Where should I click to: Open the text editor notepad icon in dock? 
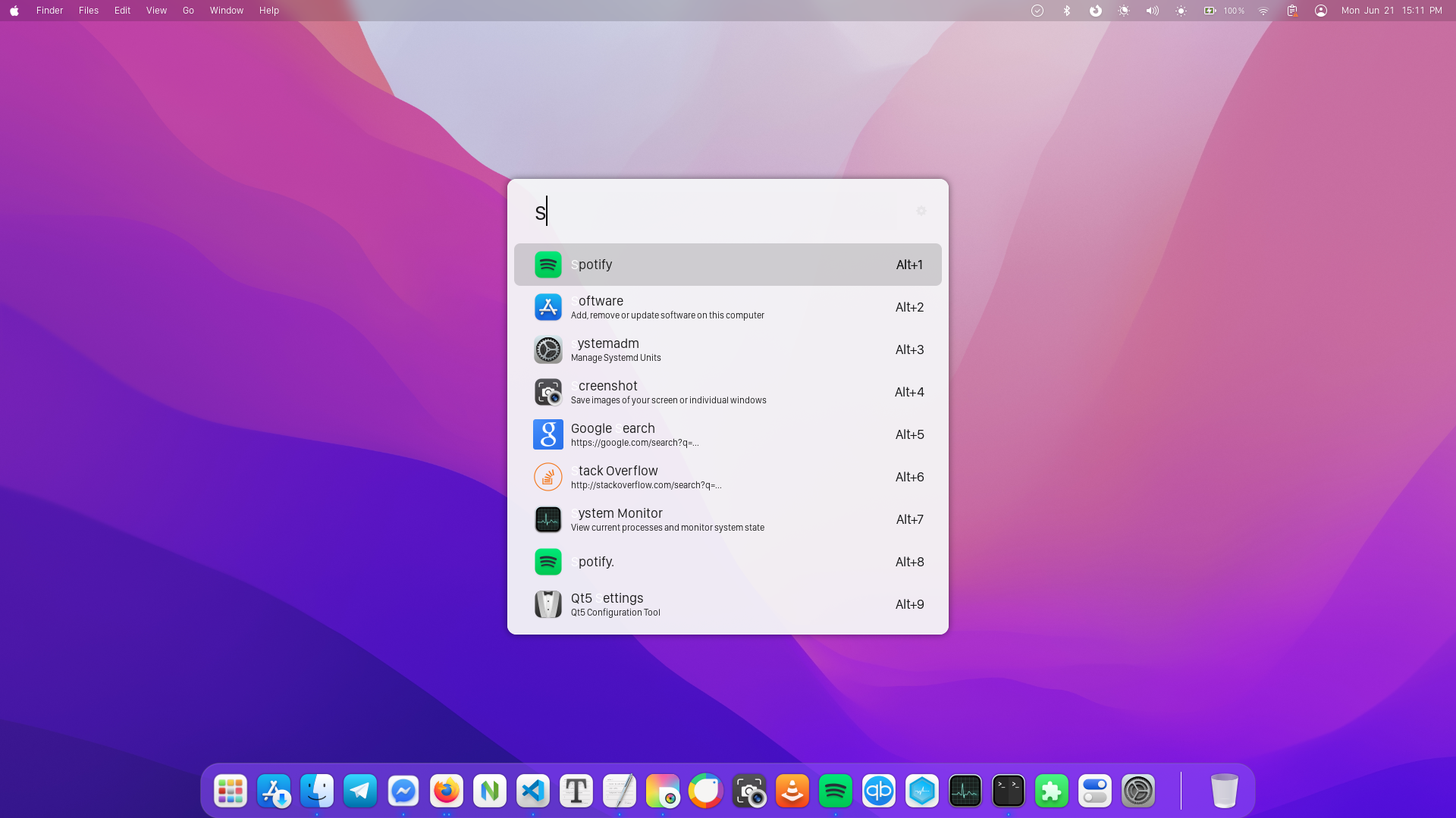[x=620, y=791]
